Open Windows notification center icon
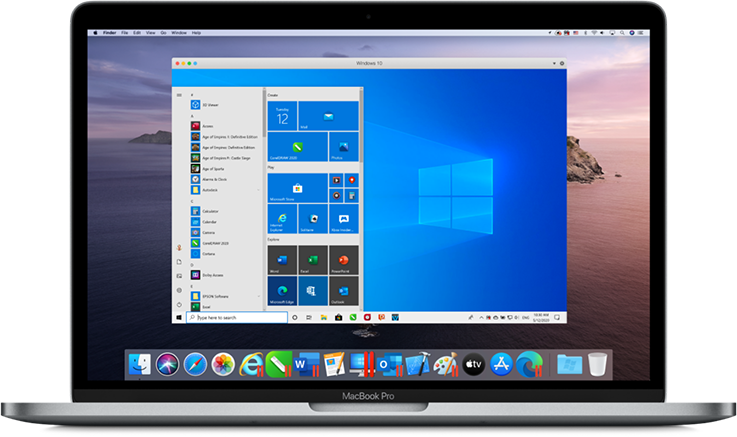This screenshot has width=737, height=437. [557, 318]
